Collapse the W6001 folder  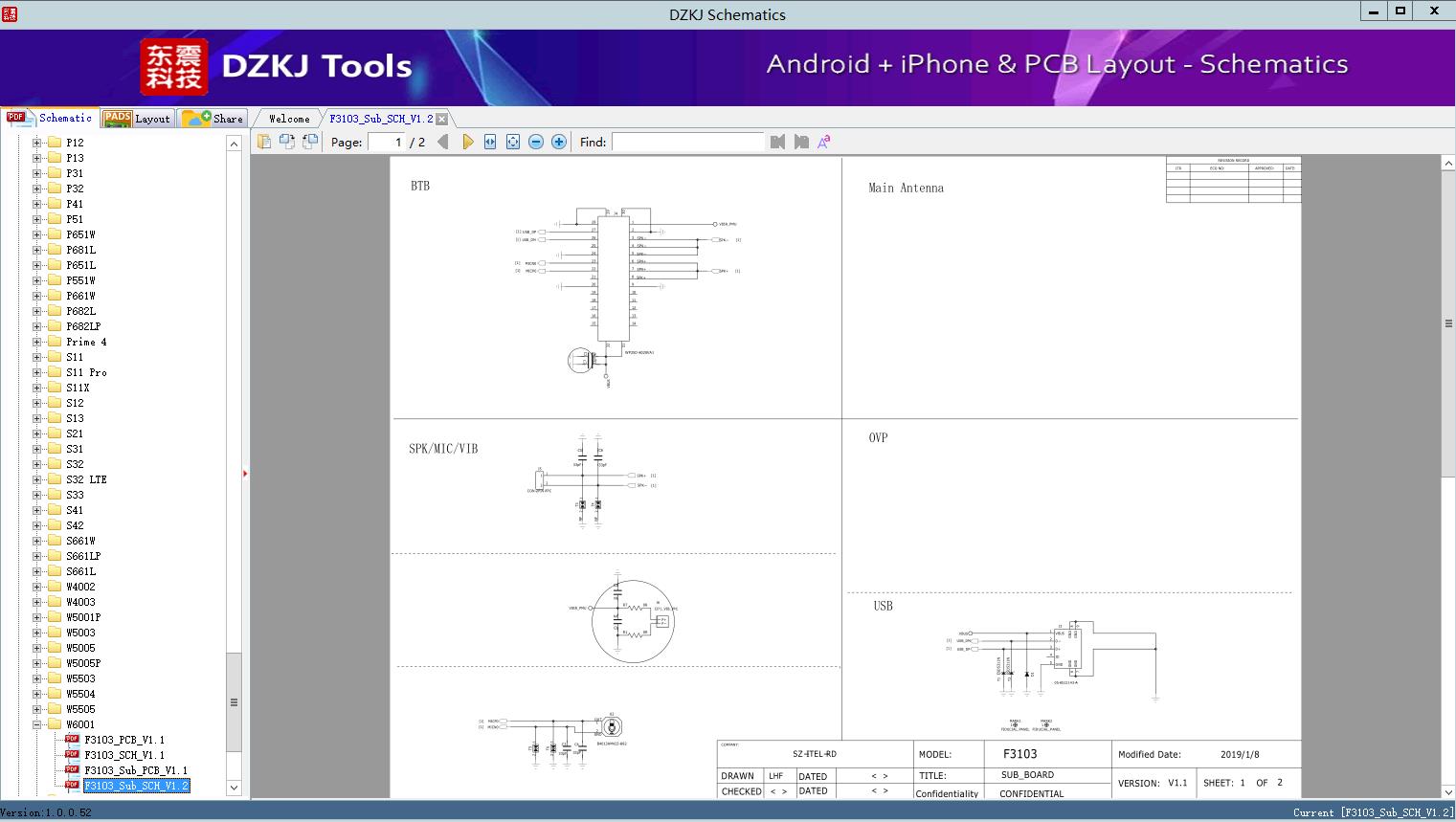[x=36, y=724]
